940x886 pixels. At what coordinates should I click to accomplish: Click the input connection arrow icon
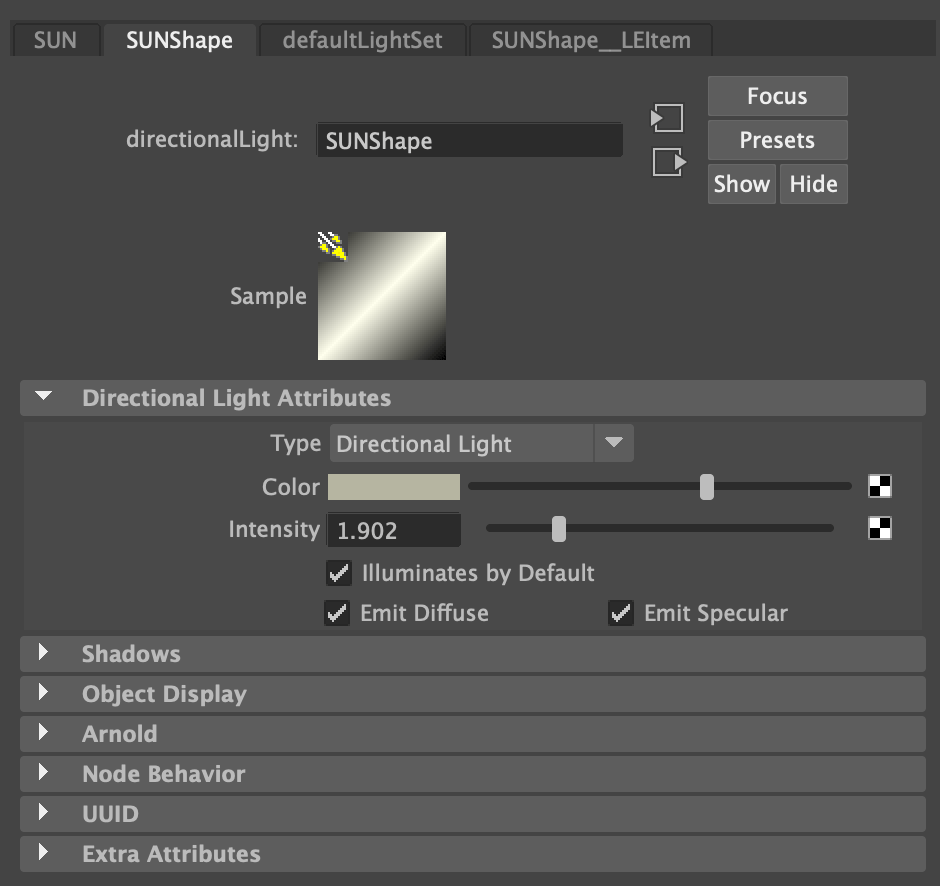(x=667, y=119)
